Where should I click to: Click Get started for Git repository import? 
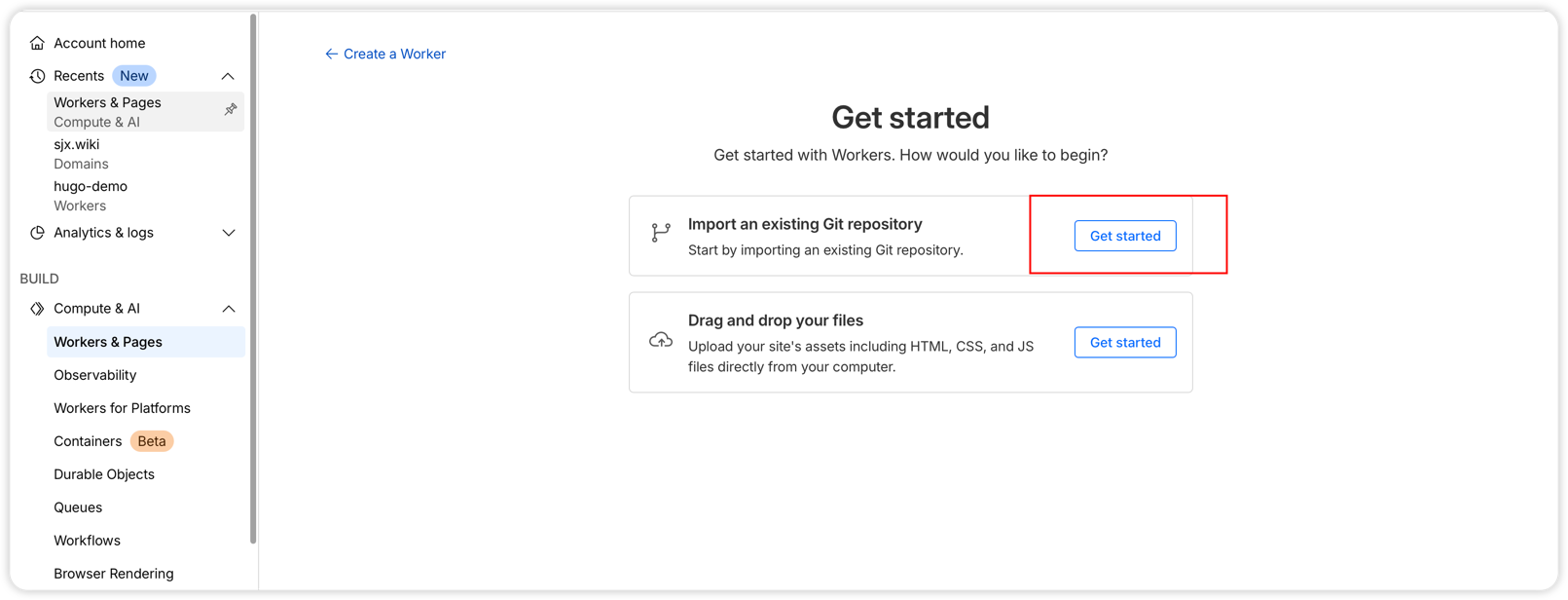pos(1124,236)
